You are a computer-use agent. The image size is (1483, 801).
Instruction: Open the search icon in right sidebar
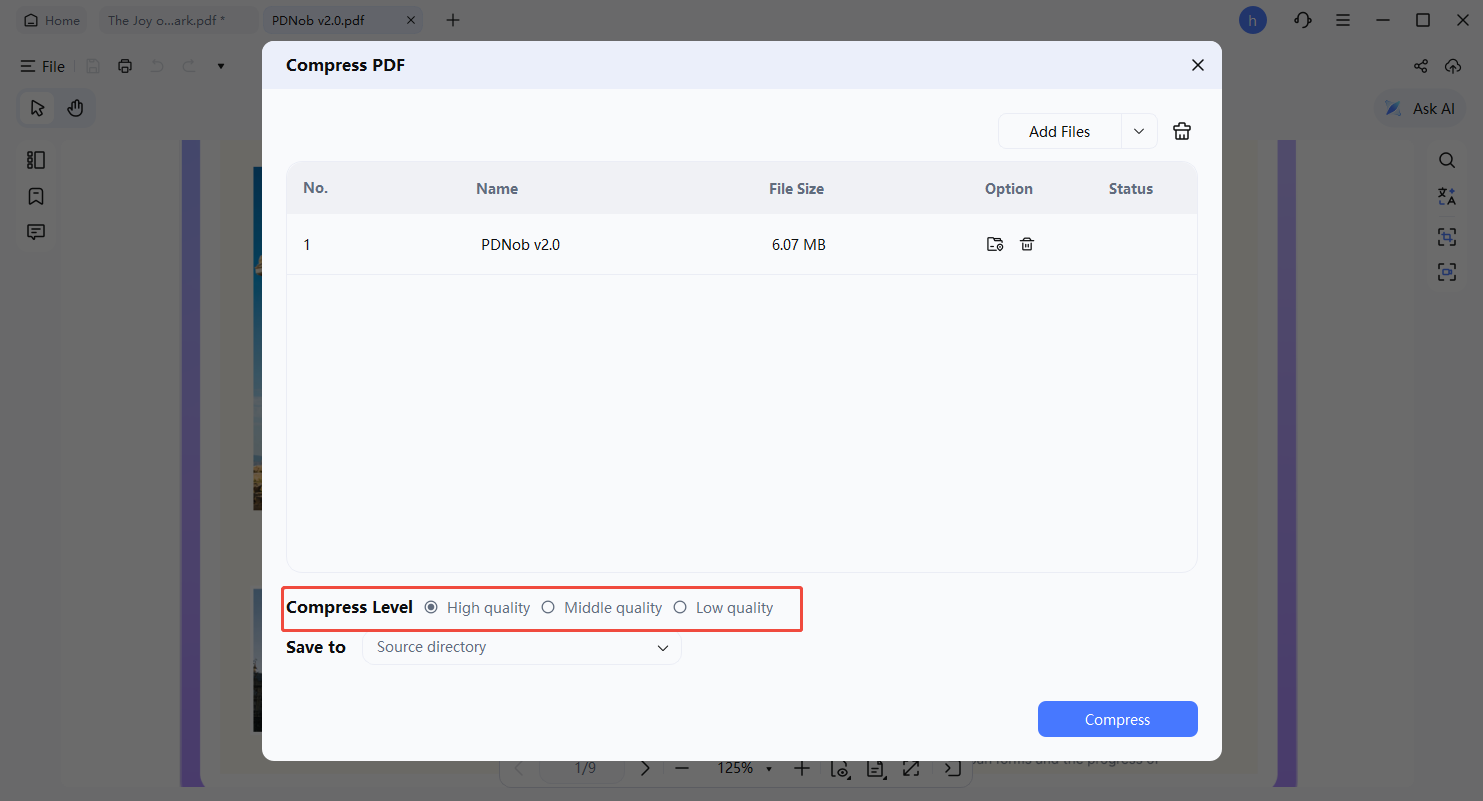(1447, 160)
